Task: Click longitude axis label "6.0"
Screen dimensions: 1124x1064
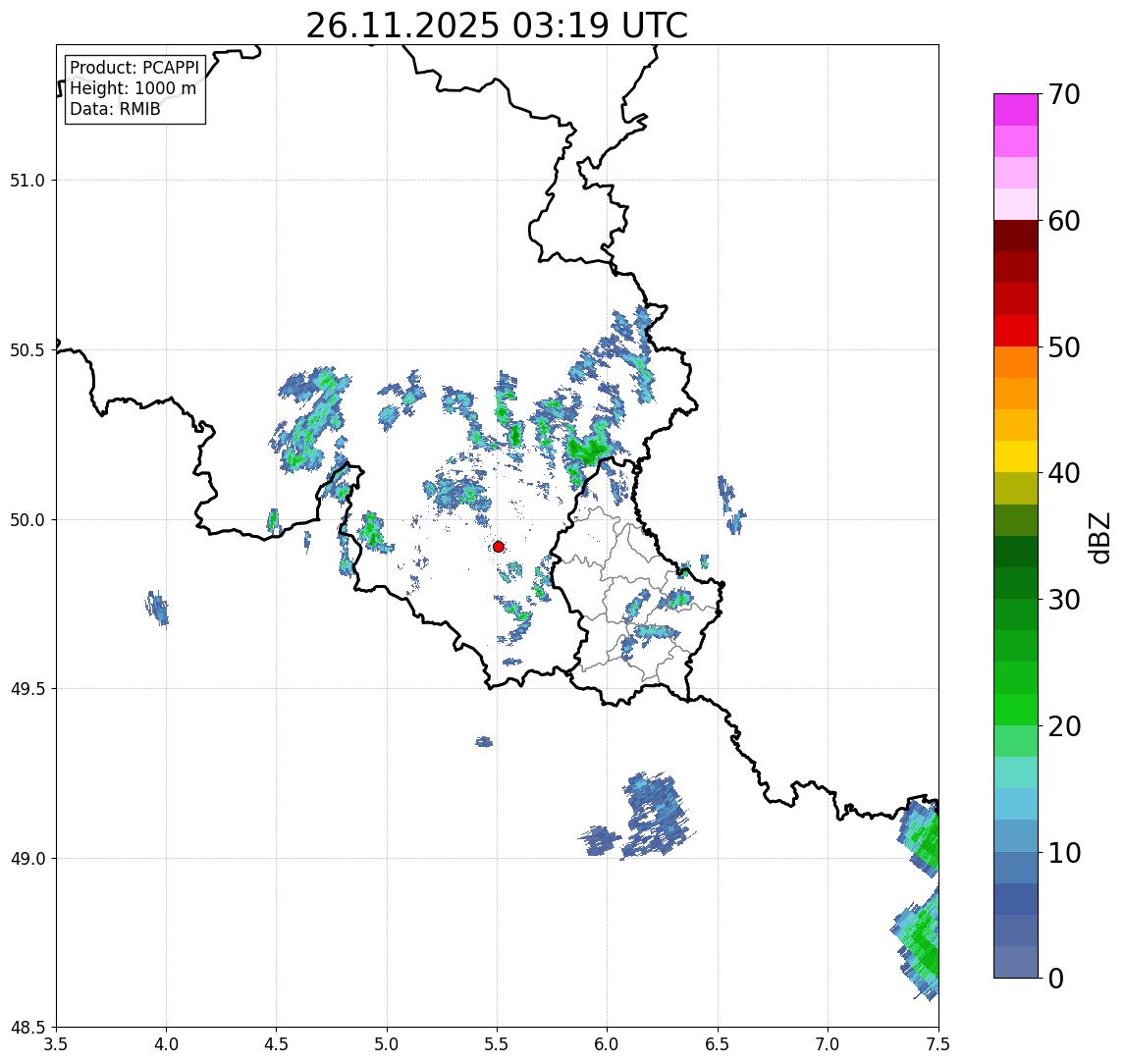Action: point(608,1044)
